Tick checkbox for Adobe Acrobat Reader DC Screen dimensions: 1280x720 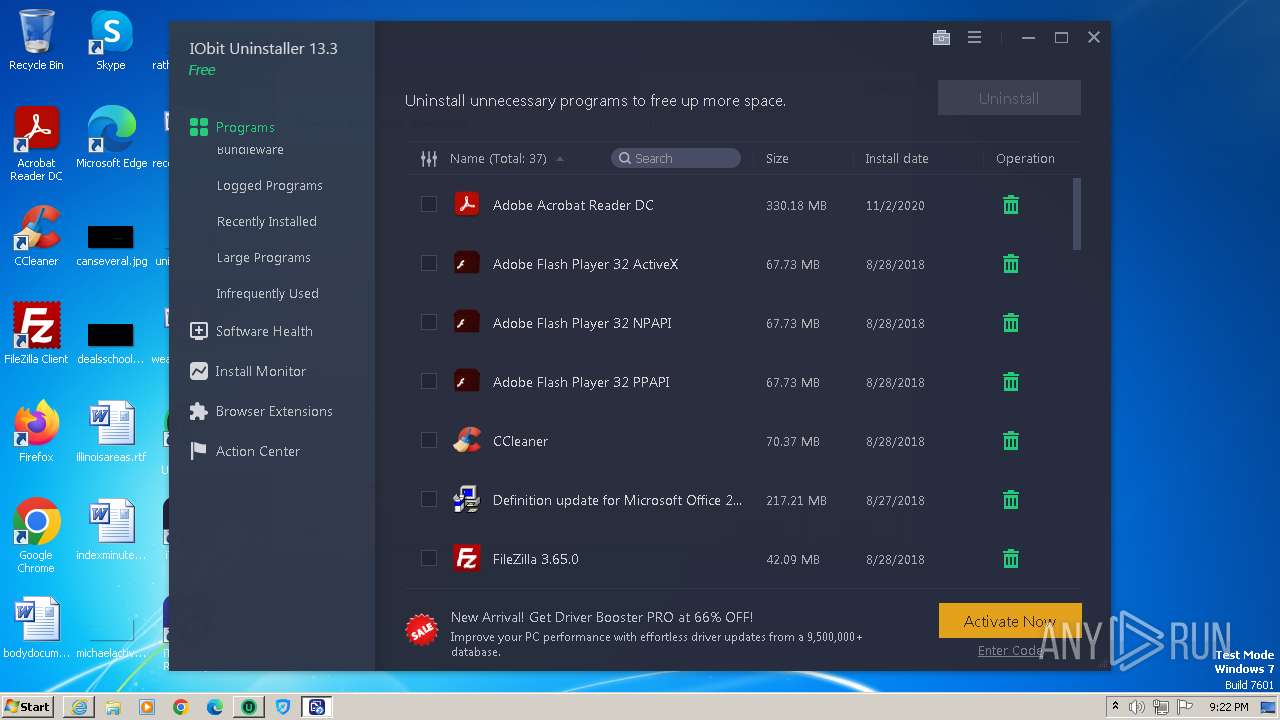click(x=429, y=205)
